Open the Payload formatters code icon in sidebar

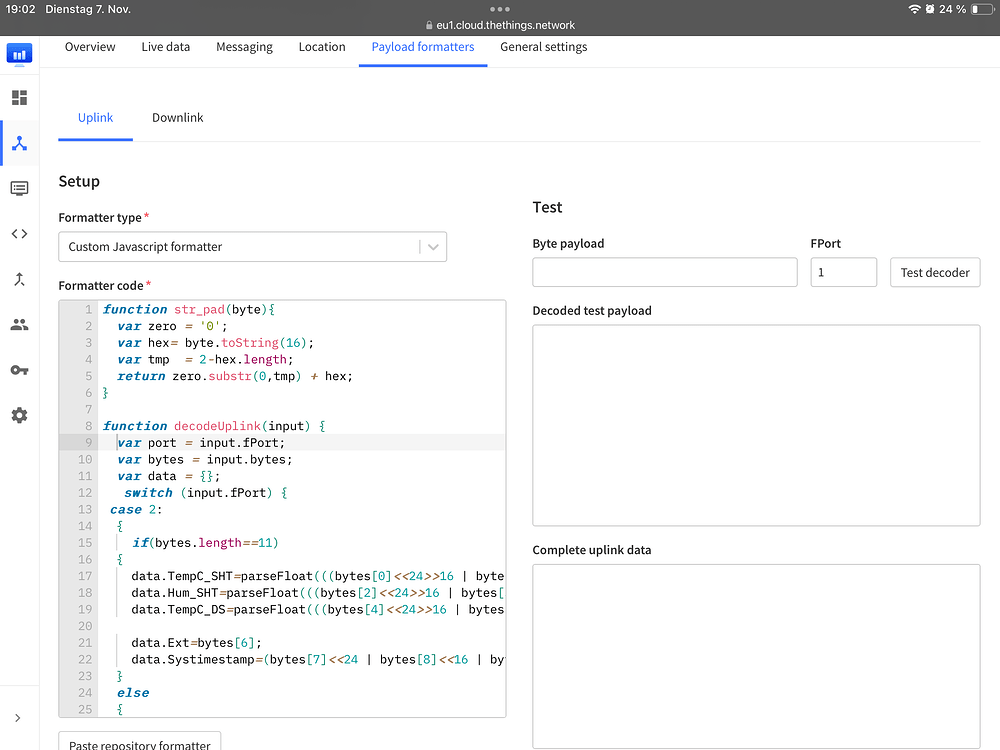point(19,234)
